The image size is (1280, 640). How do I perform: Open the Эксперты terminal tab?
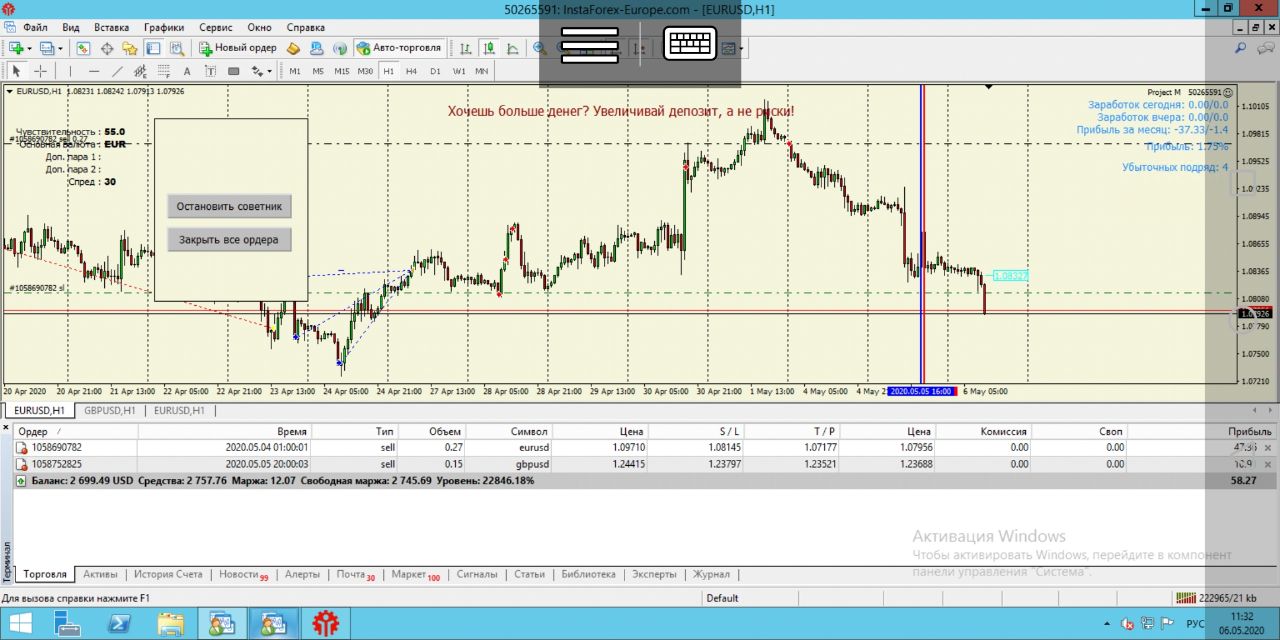tap(654, 574)
